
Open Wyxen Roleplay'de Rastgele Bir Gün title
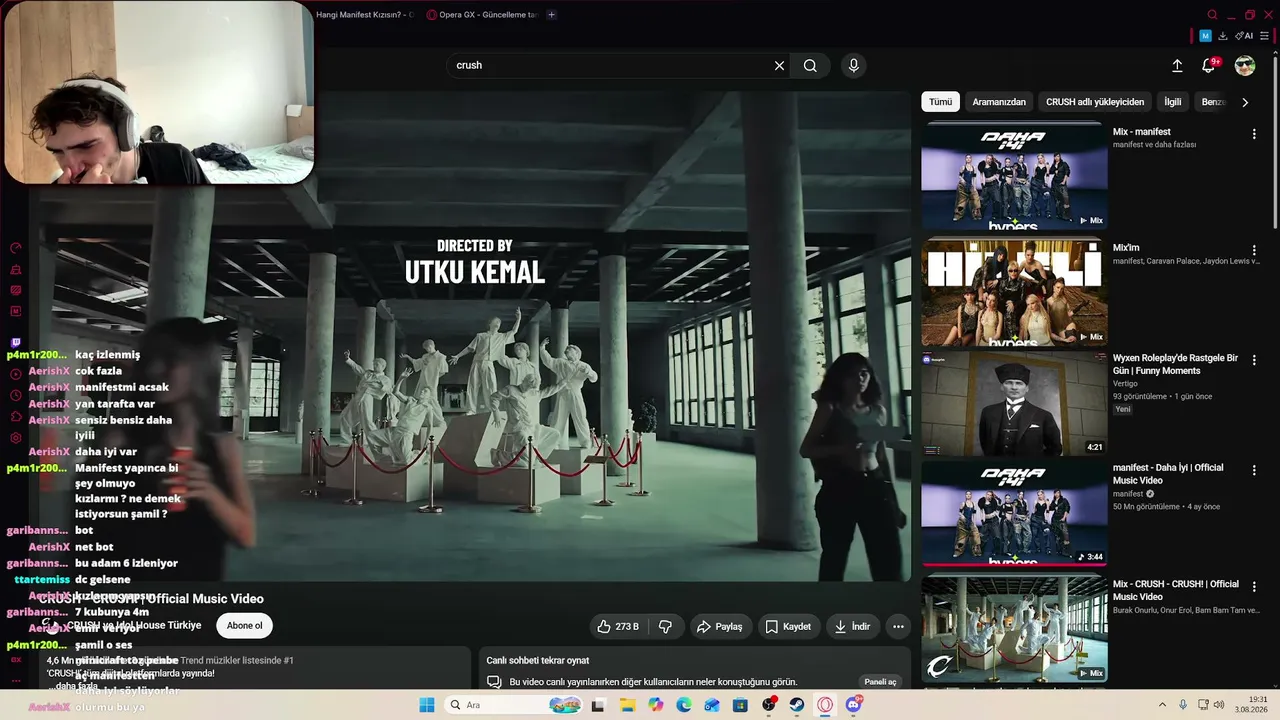pyautogui.click(x=1175, y=364)
